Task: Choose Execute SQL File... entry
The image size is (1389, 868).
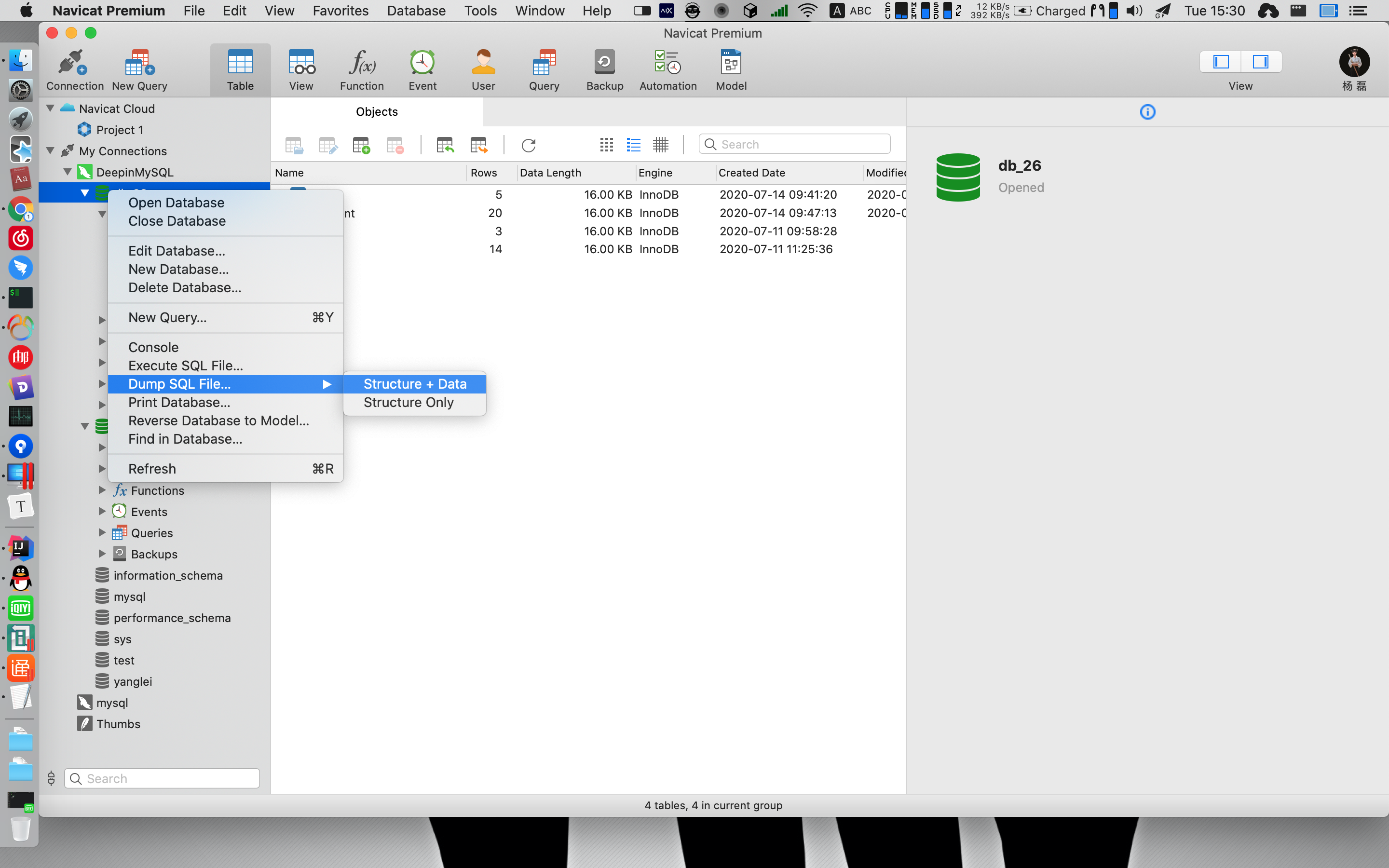Action: point(226,366)
